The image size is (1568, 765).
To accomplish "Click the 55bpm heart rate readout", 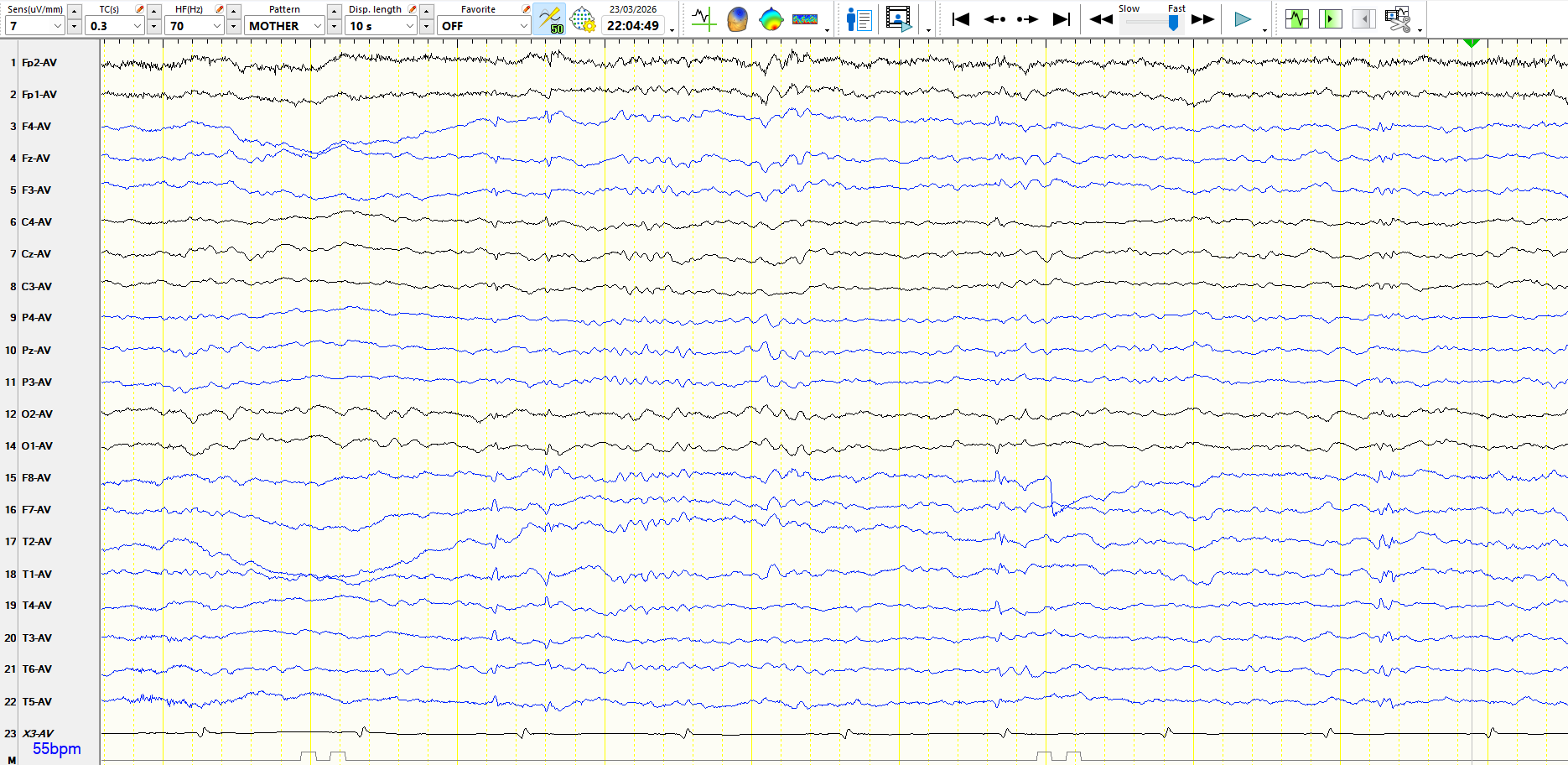I will [57, 749].
